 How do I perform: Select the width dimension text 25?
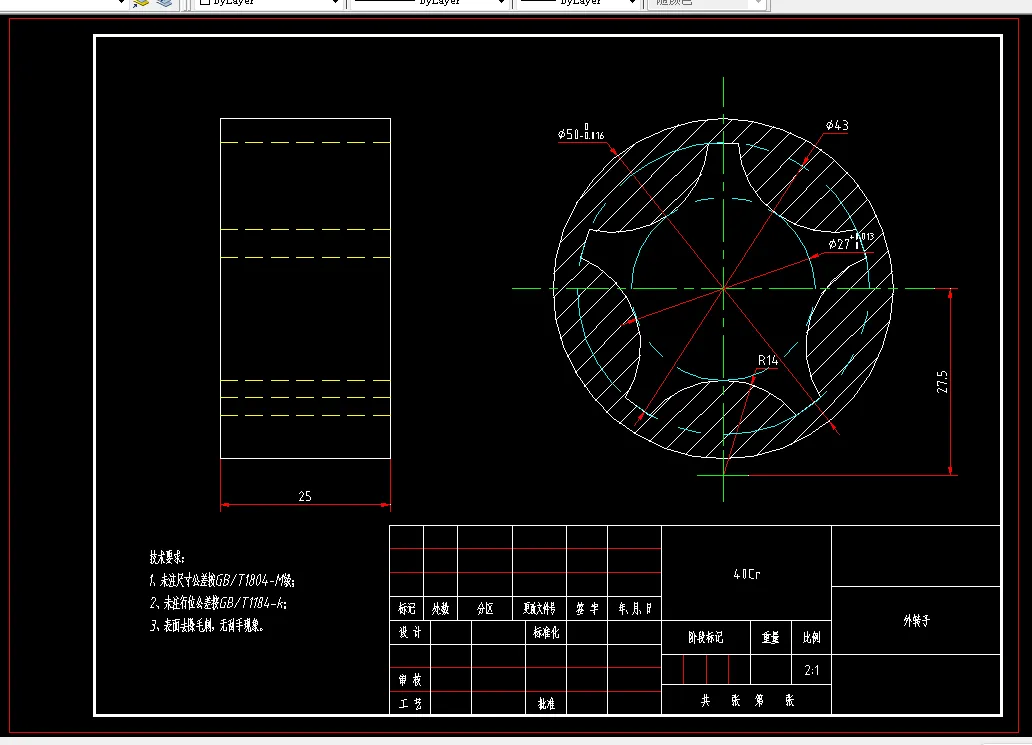(x=305, y=496)
